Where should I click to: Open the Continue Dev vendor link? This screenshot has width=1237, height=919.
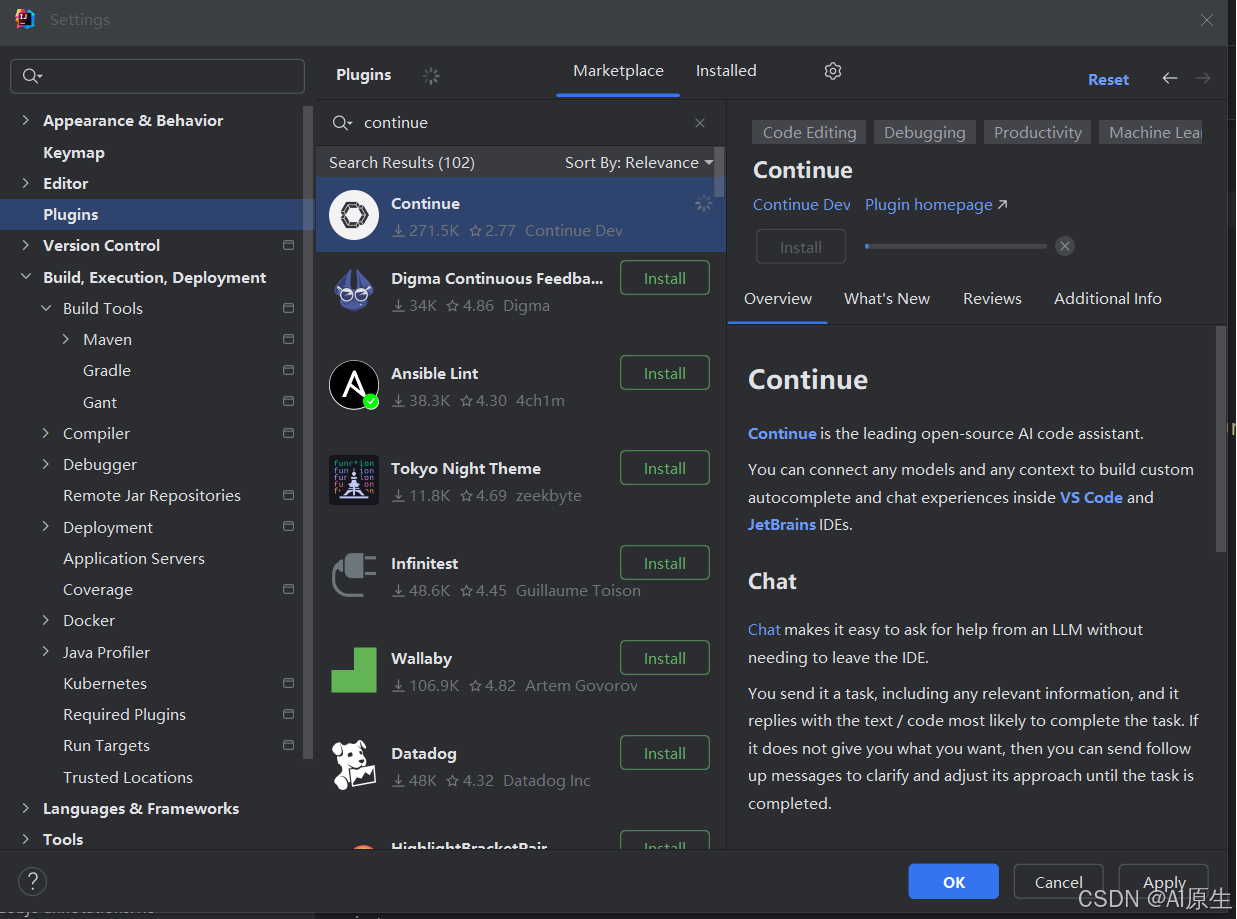(x=802, y=205)
